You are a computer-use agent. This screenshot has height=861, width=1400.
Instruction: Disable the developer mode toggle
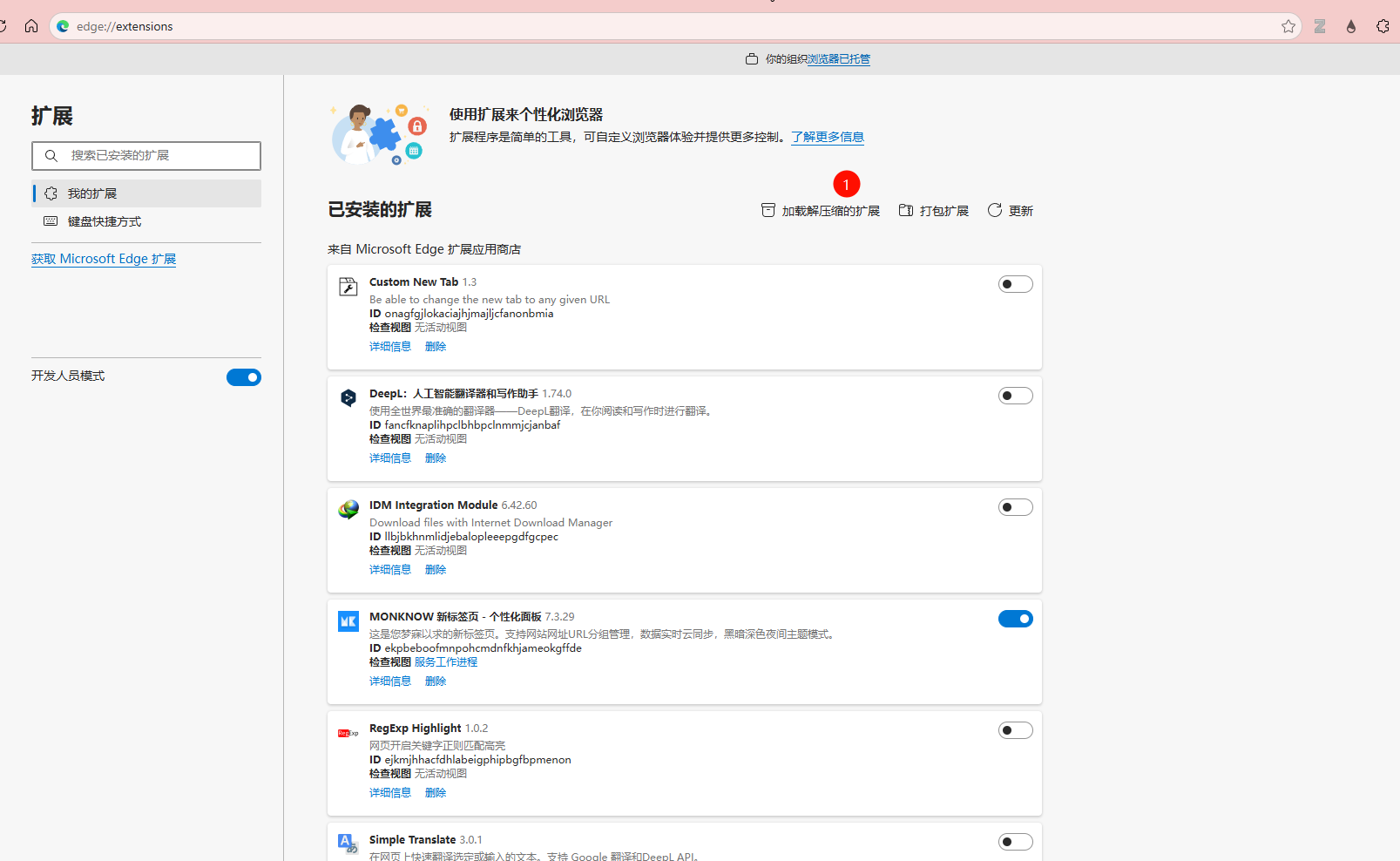tap(244, 377)
